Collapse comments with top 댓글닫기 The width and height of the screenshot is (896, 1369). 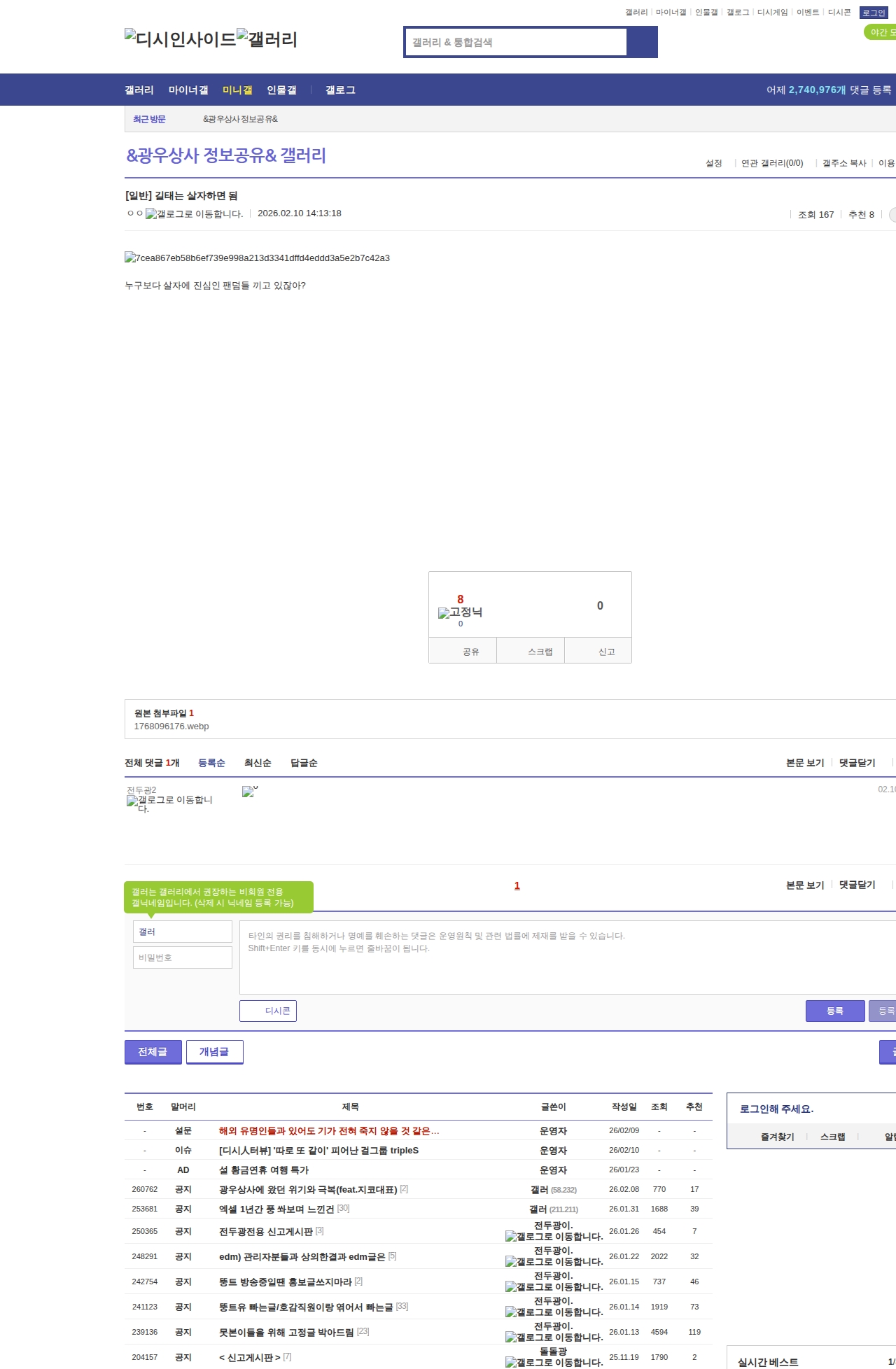click(857, 763)
